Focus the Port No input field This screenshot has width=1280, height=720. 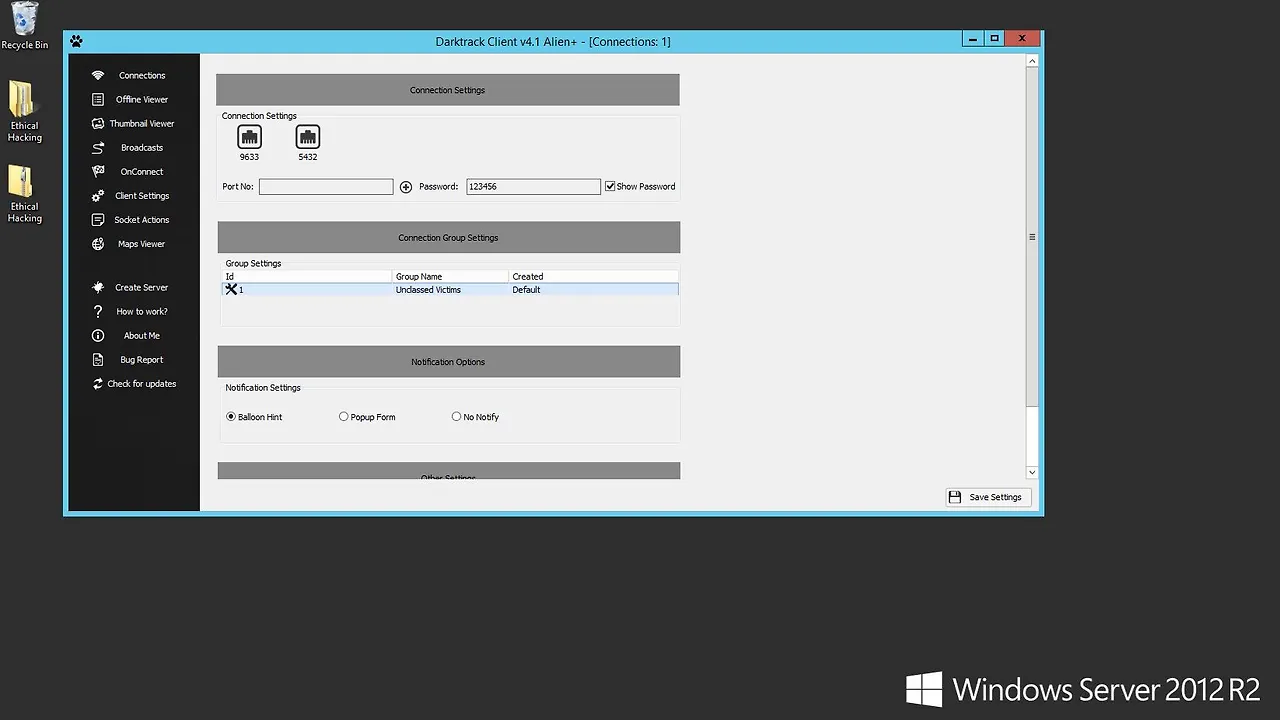point(326,187)
